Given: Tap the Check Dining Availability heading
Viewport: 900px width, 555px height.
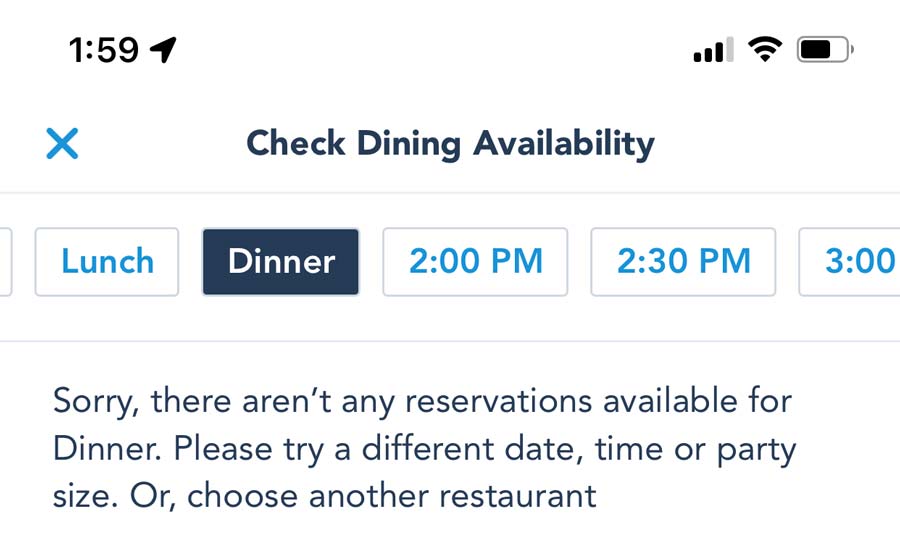Looking at the screenshot, I should 451,143.
